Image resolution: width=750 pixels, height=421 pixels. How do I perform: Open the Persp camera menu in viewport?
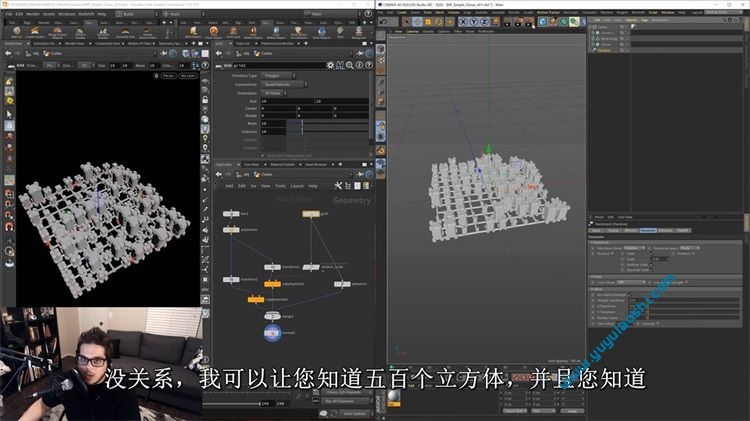168,76
